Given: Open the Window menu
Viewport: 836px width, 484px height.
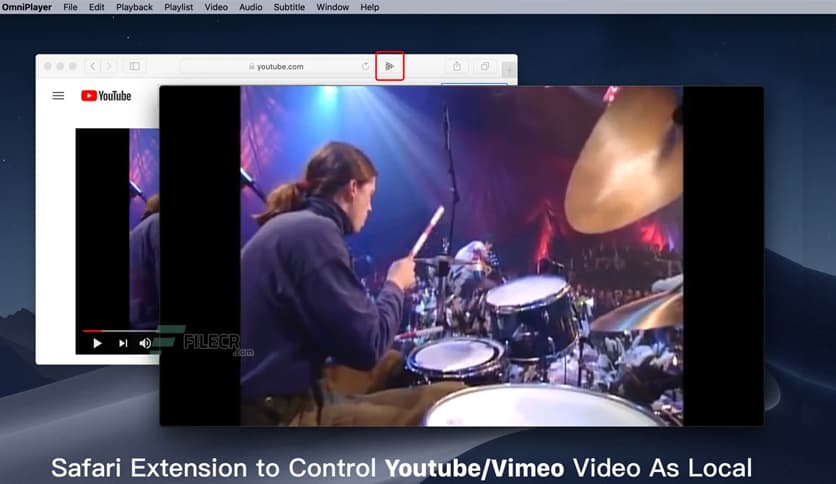Looking at the screenshot, I should click(333, 7).
